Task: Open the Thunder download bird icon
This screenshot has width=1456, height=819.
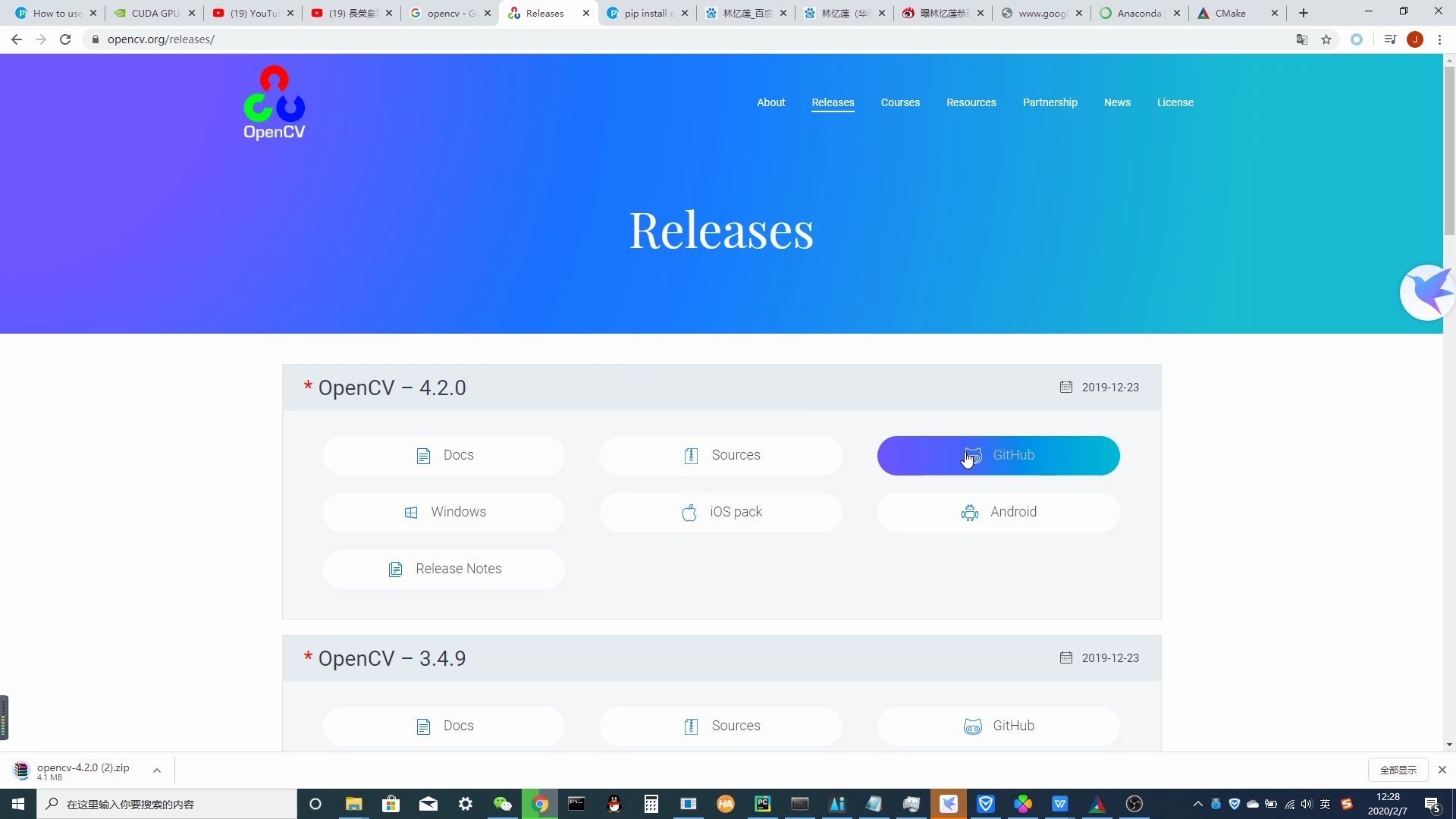Action: coord(1428,292)
